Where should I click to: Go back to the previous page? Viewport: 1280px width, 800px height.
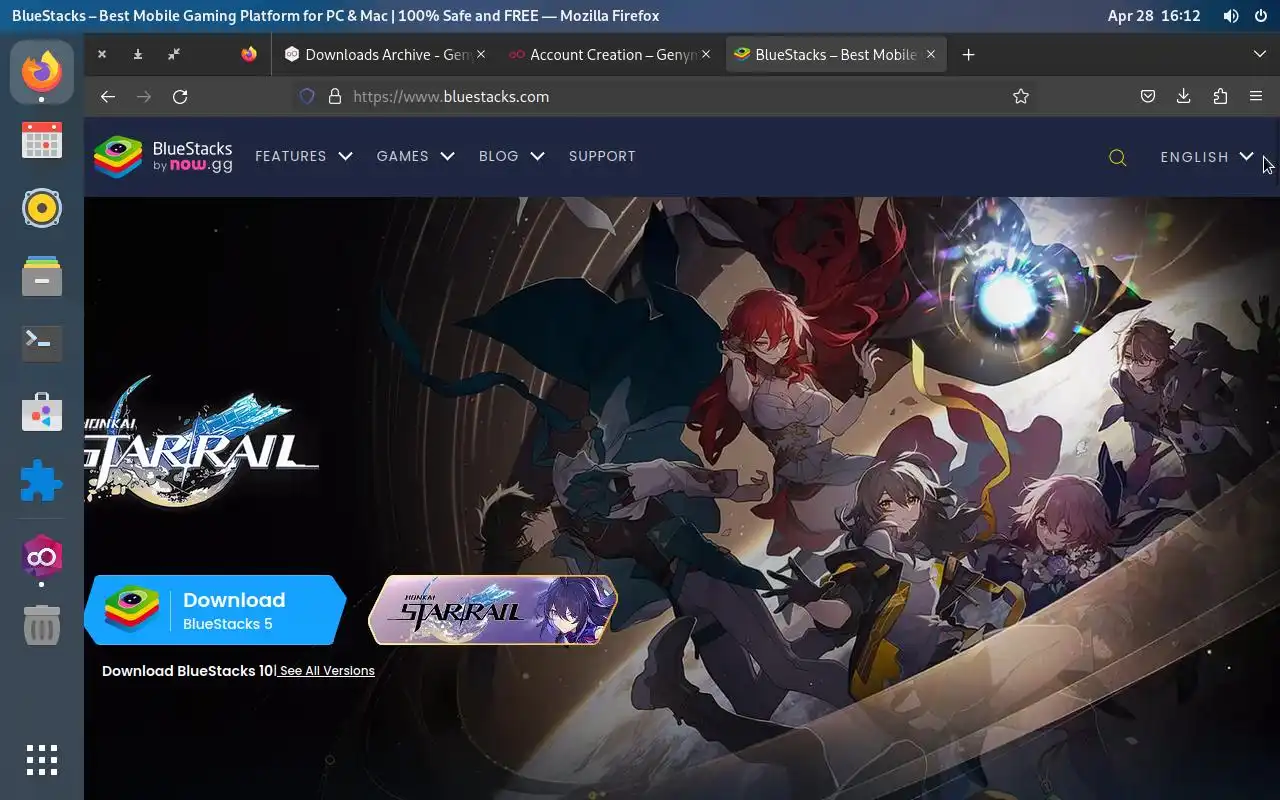108,97
